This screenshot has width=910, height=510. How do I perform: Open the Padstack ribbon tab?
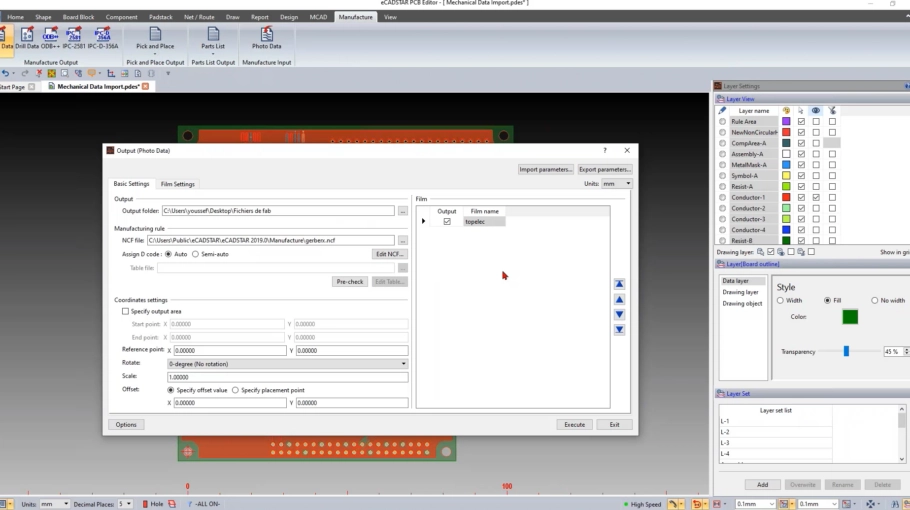(x=160, y=17)
